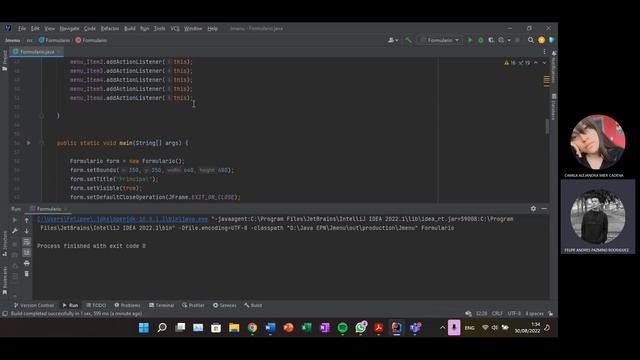Toggle scroll to end in Run console

(27, 253)
